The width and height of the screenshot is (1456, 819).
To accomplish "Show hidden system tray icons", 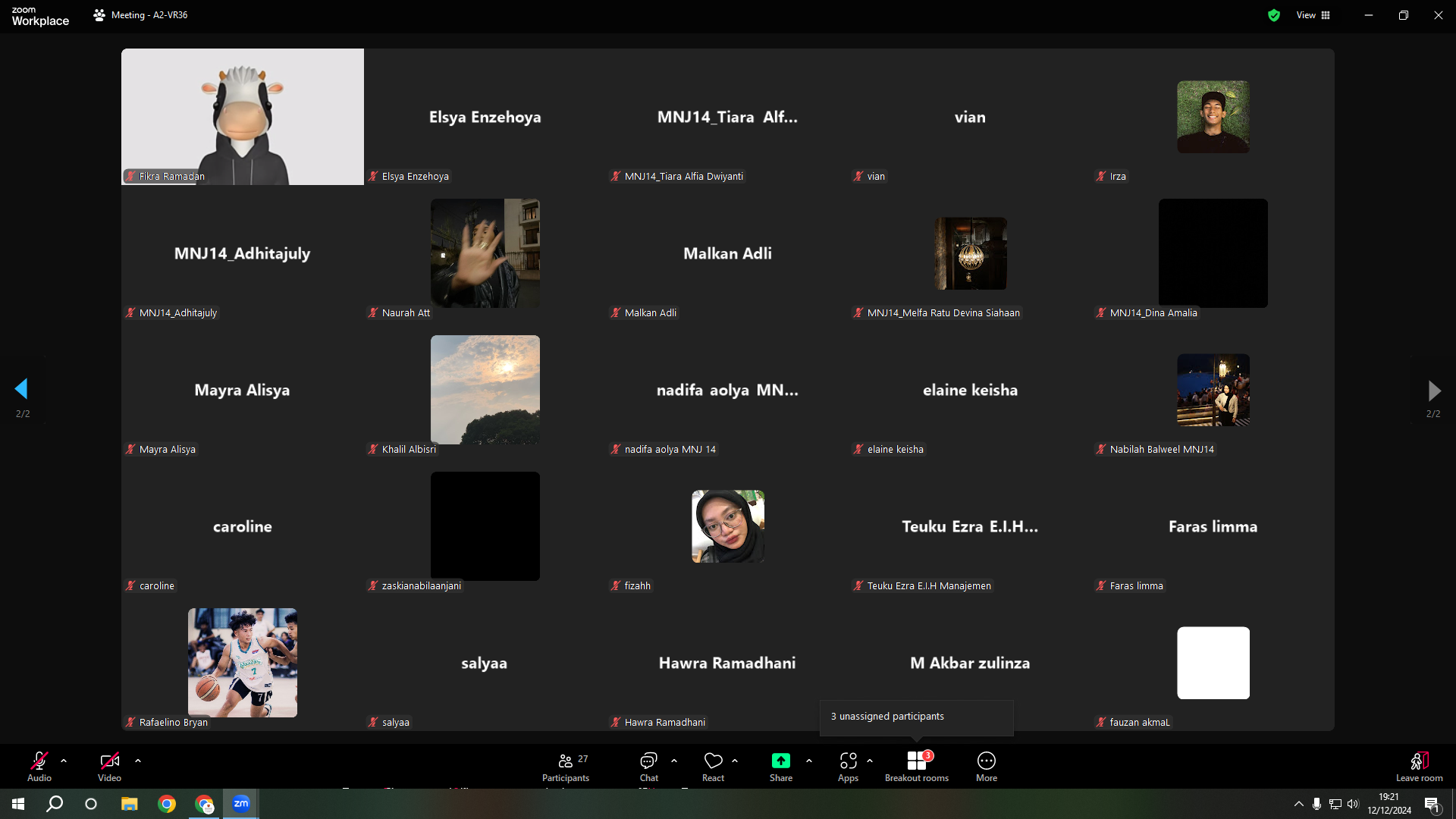I will 1299,804.
